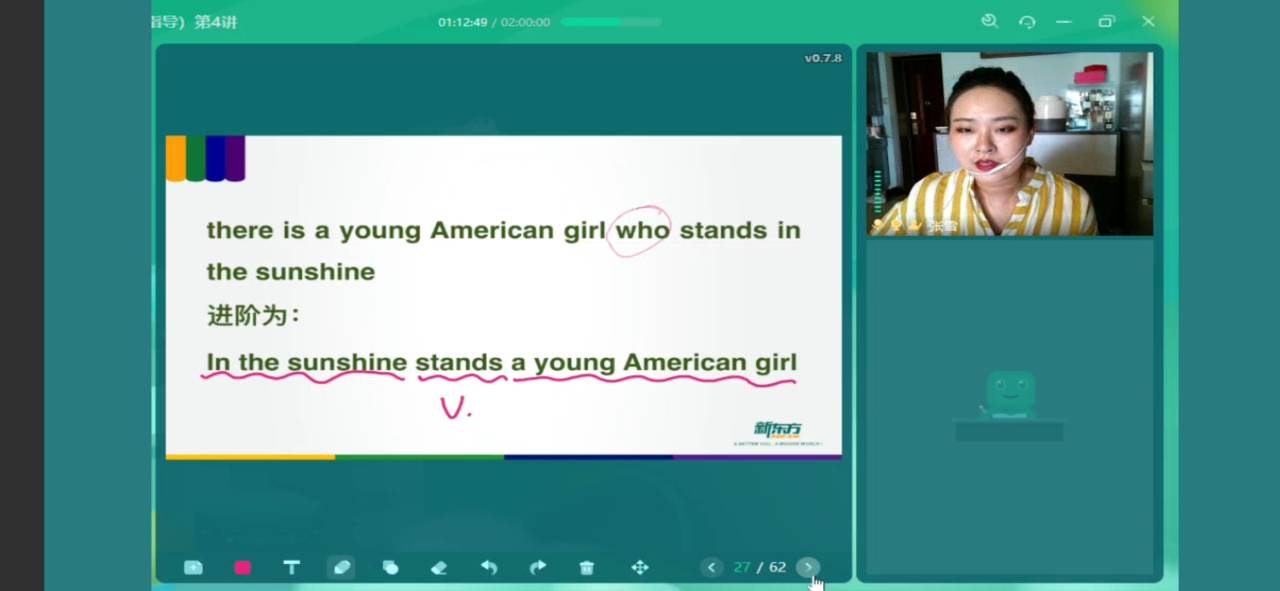
Task: Select the eraser tool
Action: [439, 567]
